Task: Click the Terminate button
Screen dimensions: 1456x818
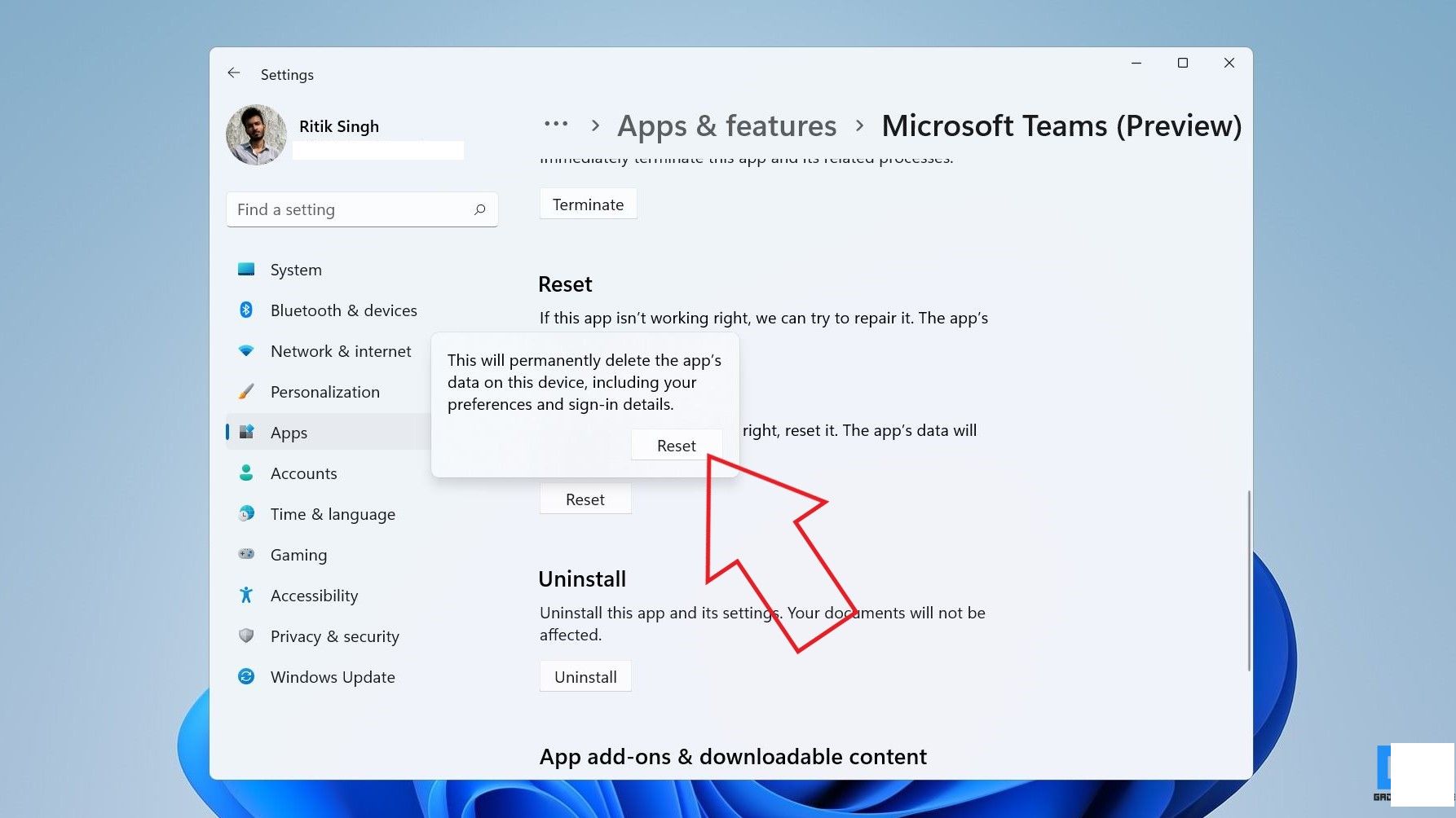Action: (x=588, y=204)
